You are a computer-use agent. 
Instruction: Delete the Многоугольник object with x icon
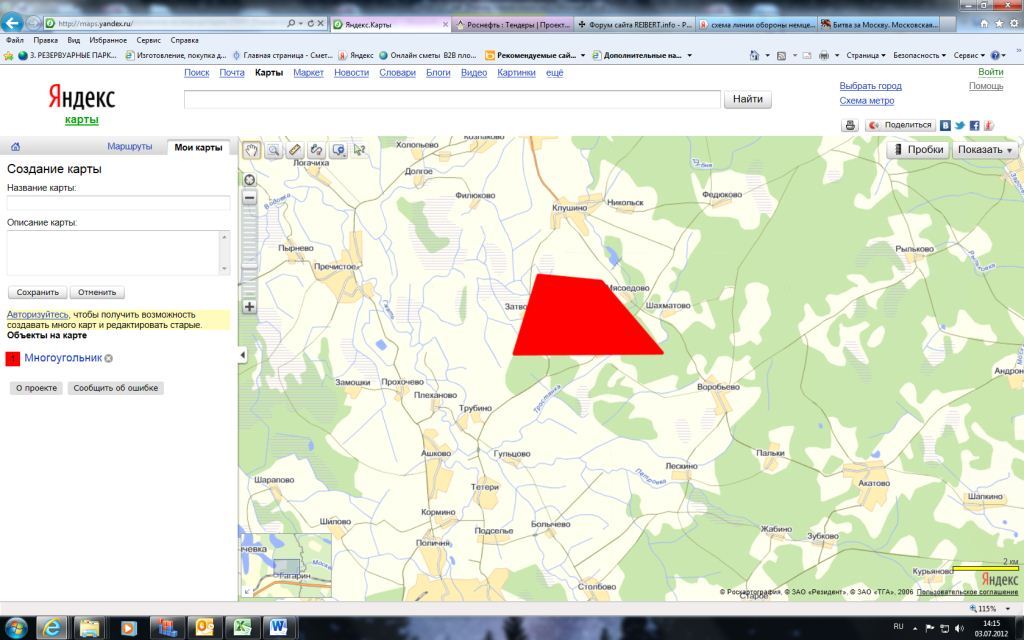pyautogui.click(x=108, y=359)
